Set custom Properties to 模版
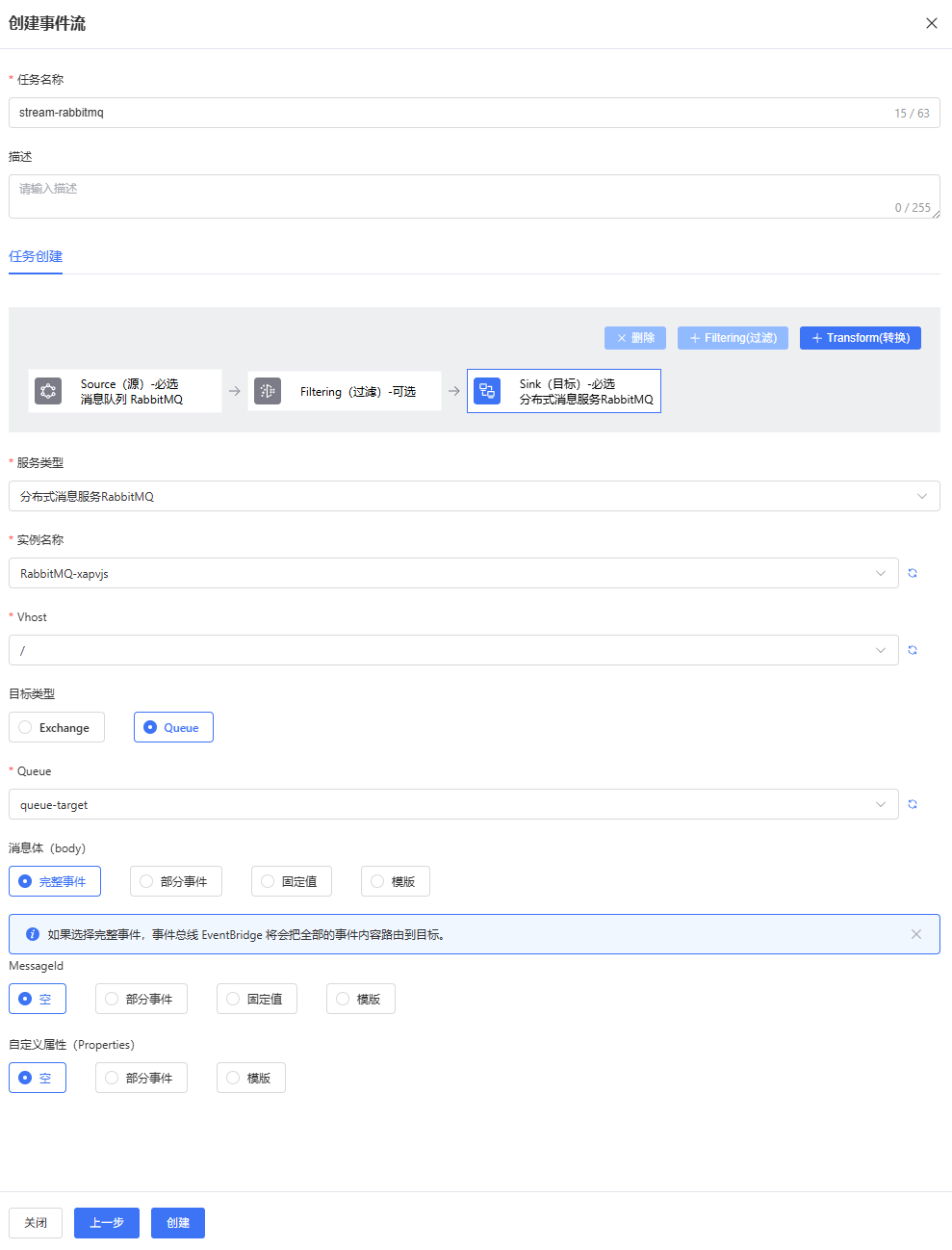The height and width of the screenshot is (1250, 952). coord(251,1078)
